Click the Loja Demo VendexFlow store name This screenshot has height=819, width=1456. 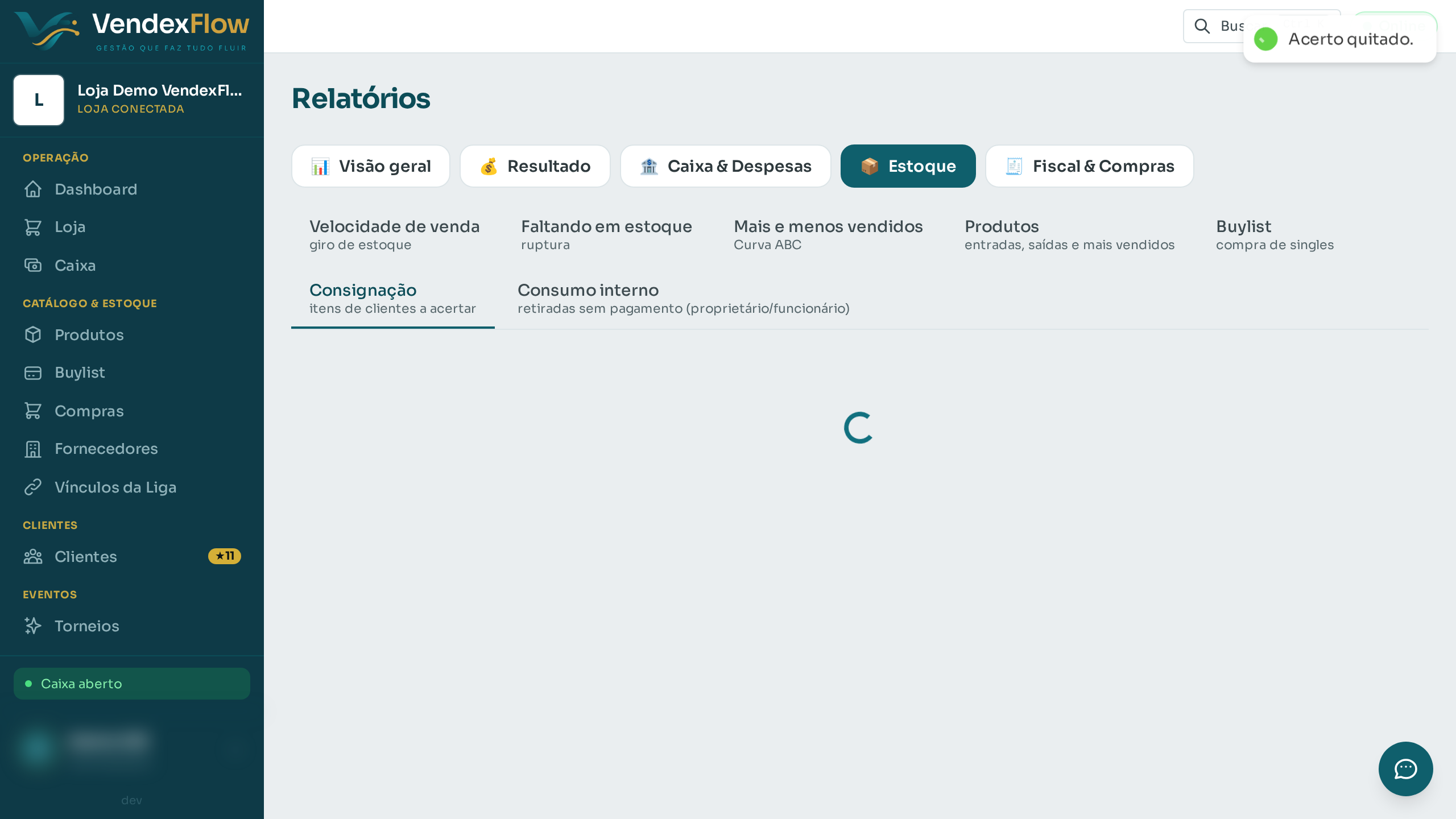coord(160,90)
